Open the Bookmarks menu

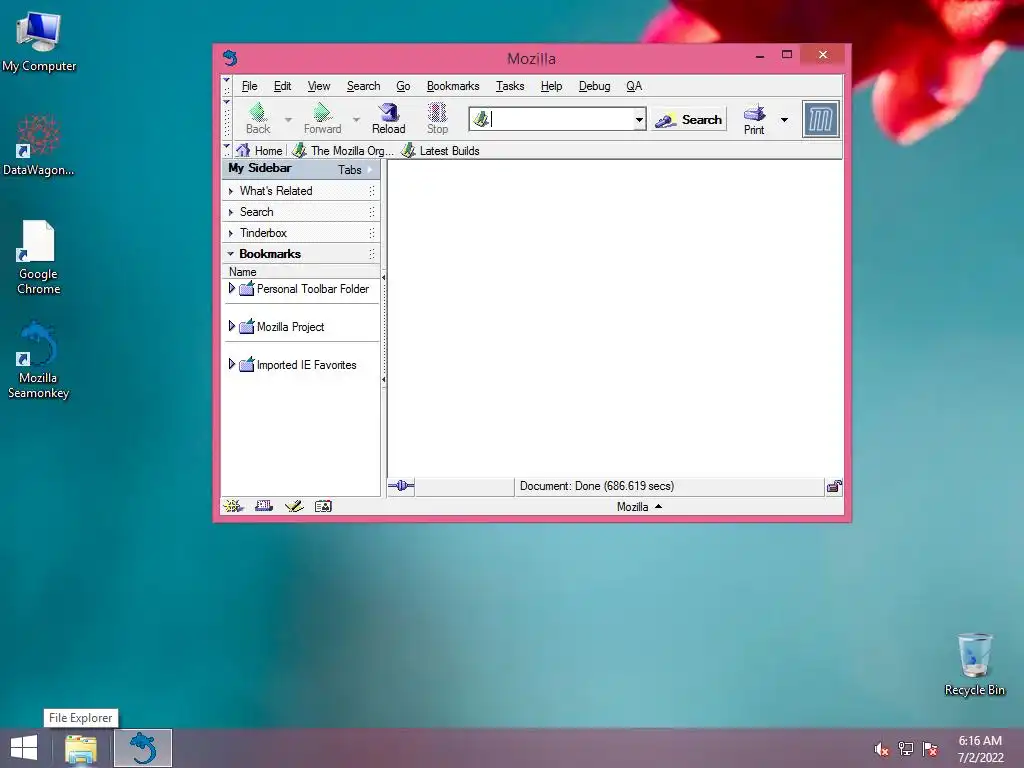[453, 86]
